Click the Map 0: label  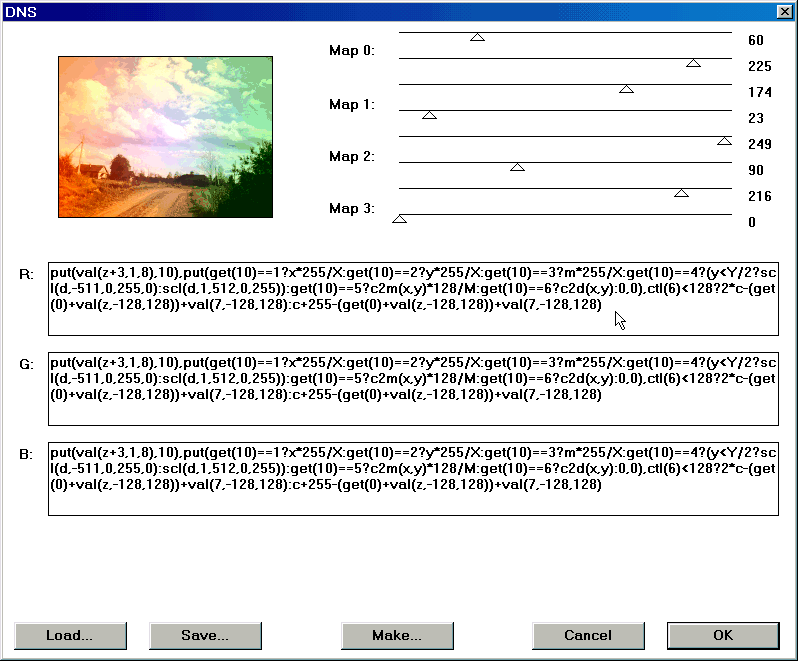(352, 51)
